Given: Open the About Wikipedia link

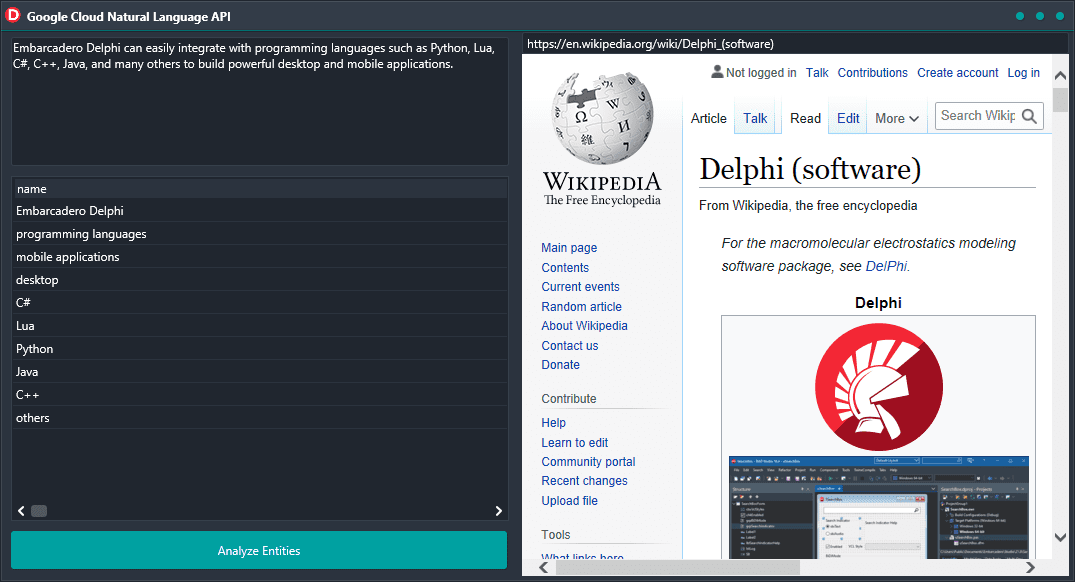Looking at the screenshot, I should click(584, 326).
